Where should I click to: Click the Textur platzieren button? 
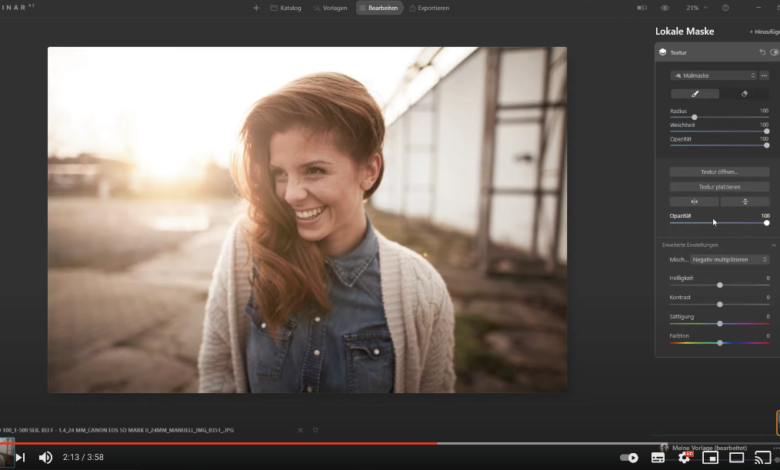719,186
